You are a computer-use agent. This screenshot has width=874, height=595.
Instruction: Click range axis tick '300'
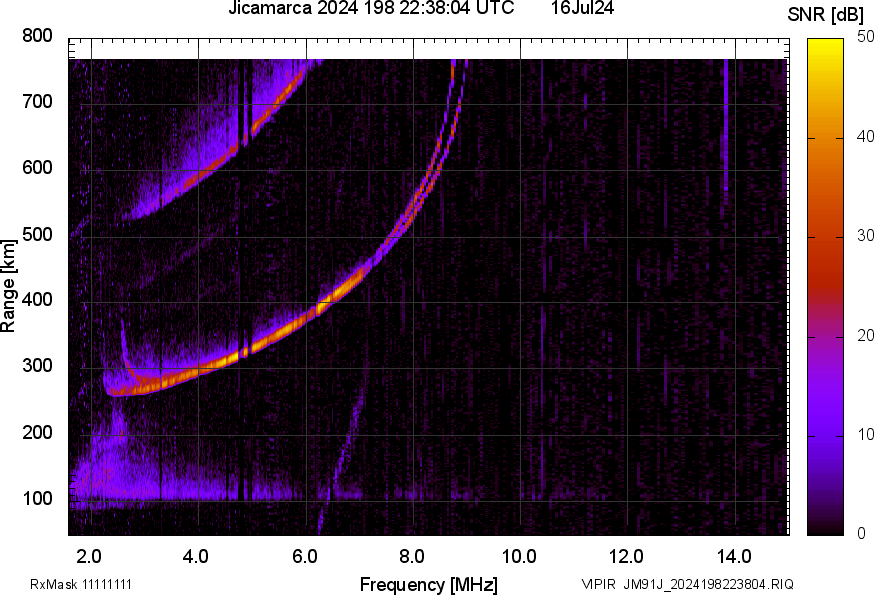pyautogui.click(x=37, y=366)
